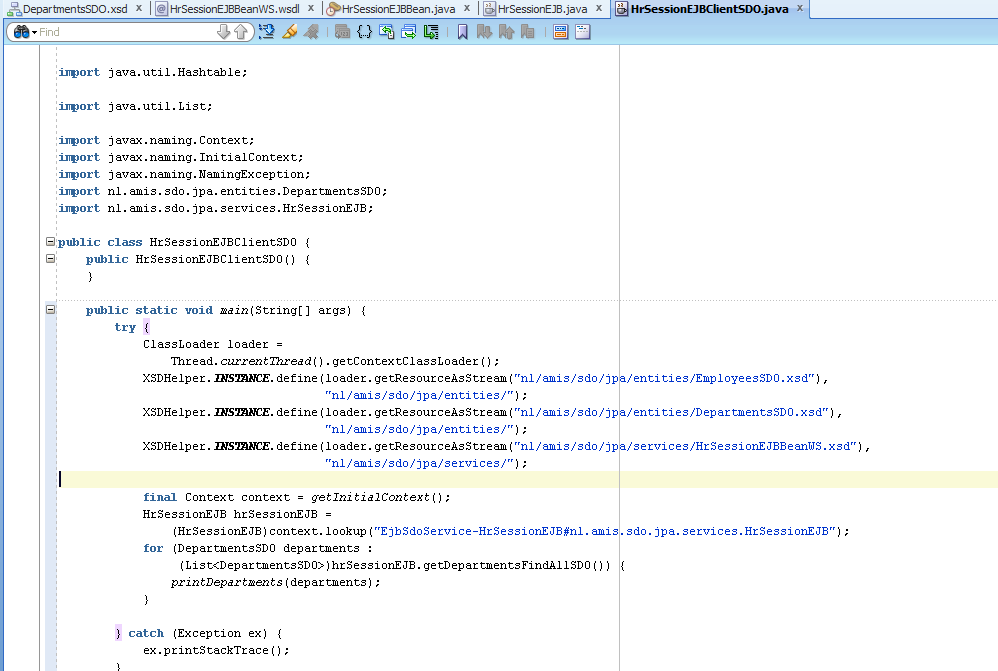
Task: Collapse the main method code fold
Action: pos(50,310)
